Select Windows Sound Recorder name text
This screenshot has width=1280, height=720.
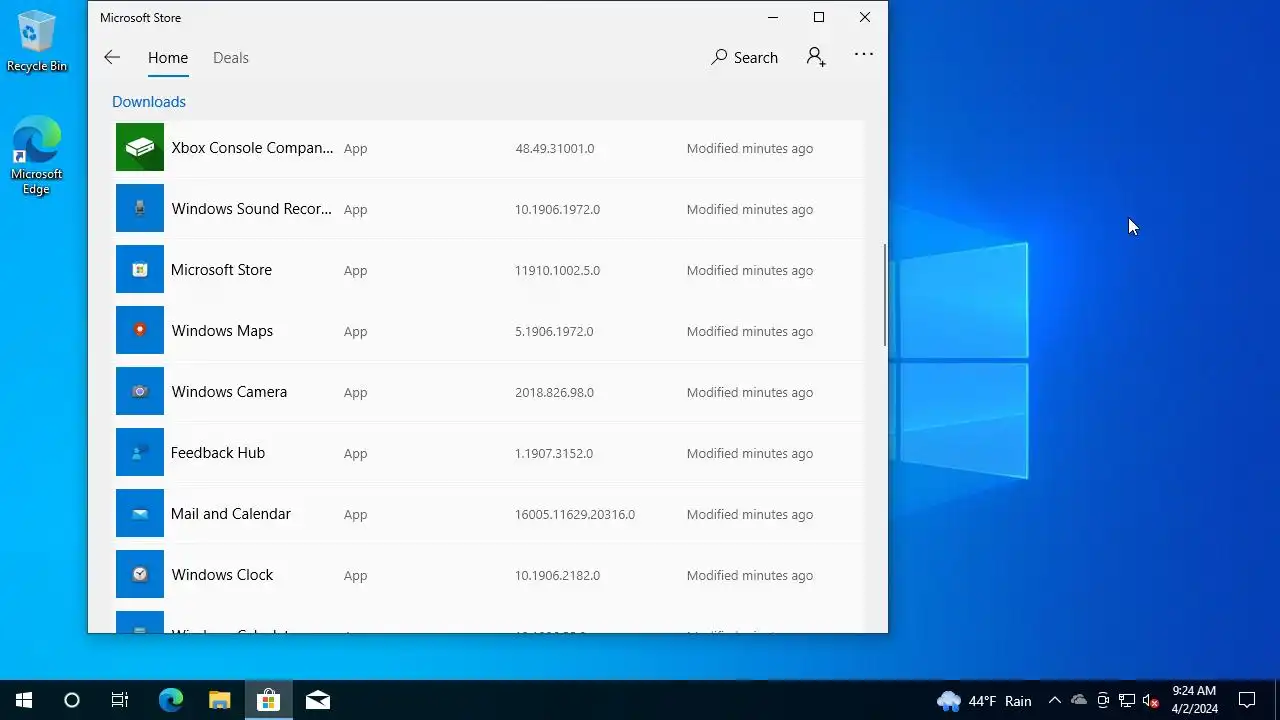251,209
